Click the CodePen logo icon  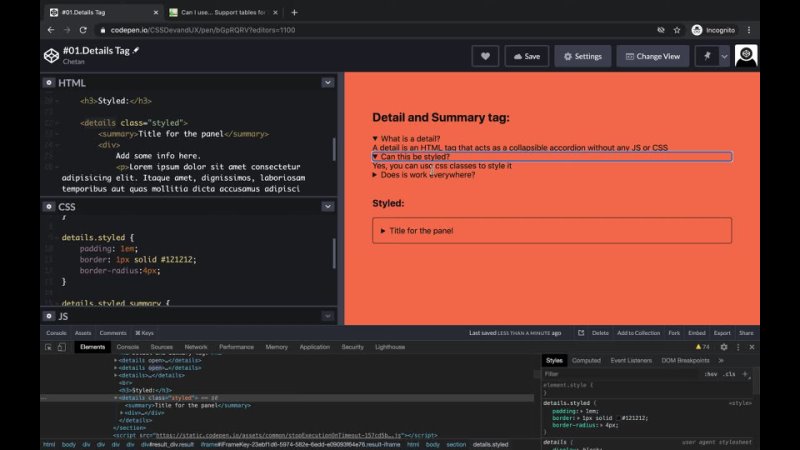pos(52,56)
